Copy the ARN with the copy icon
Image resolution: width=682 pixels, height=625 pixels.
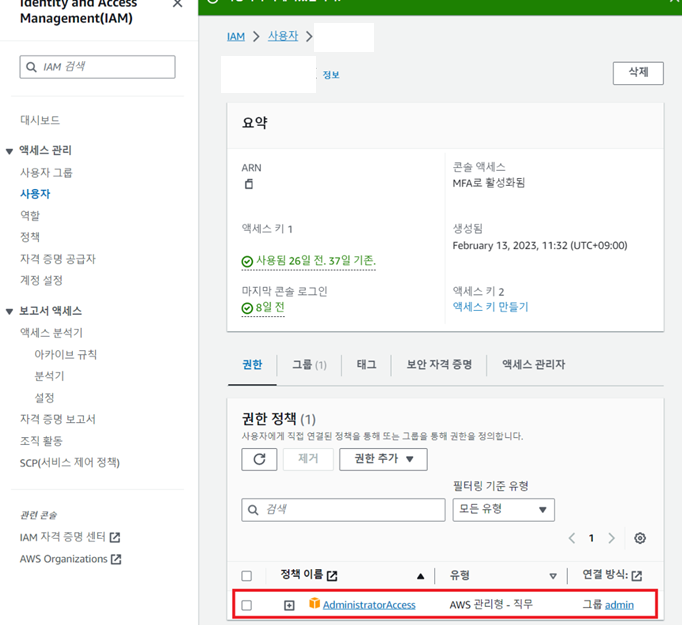[248, 184]
